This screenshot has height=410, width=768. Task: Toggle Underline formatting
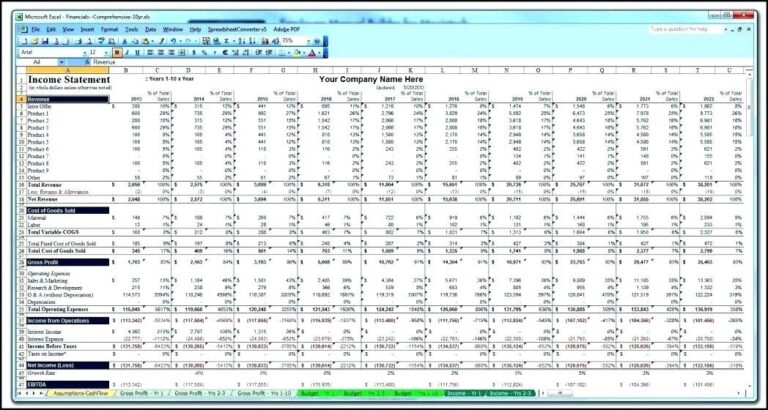tap(137, 52)
